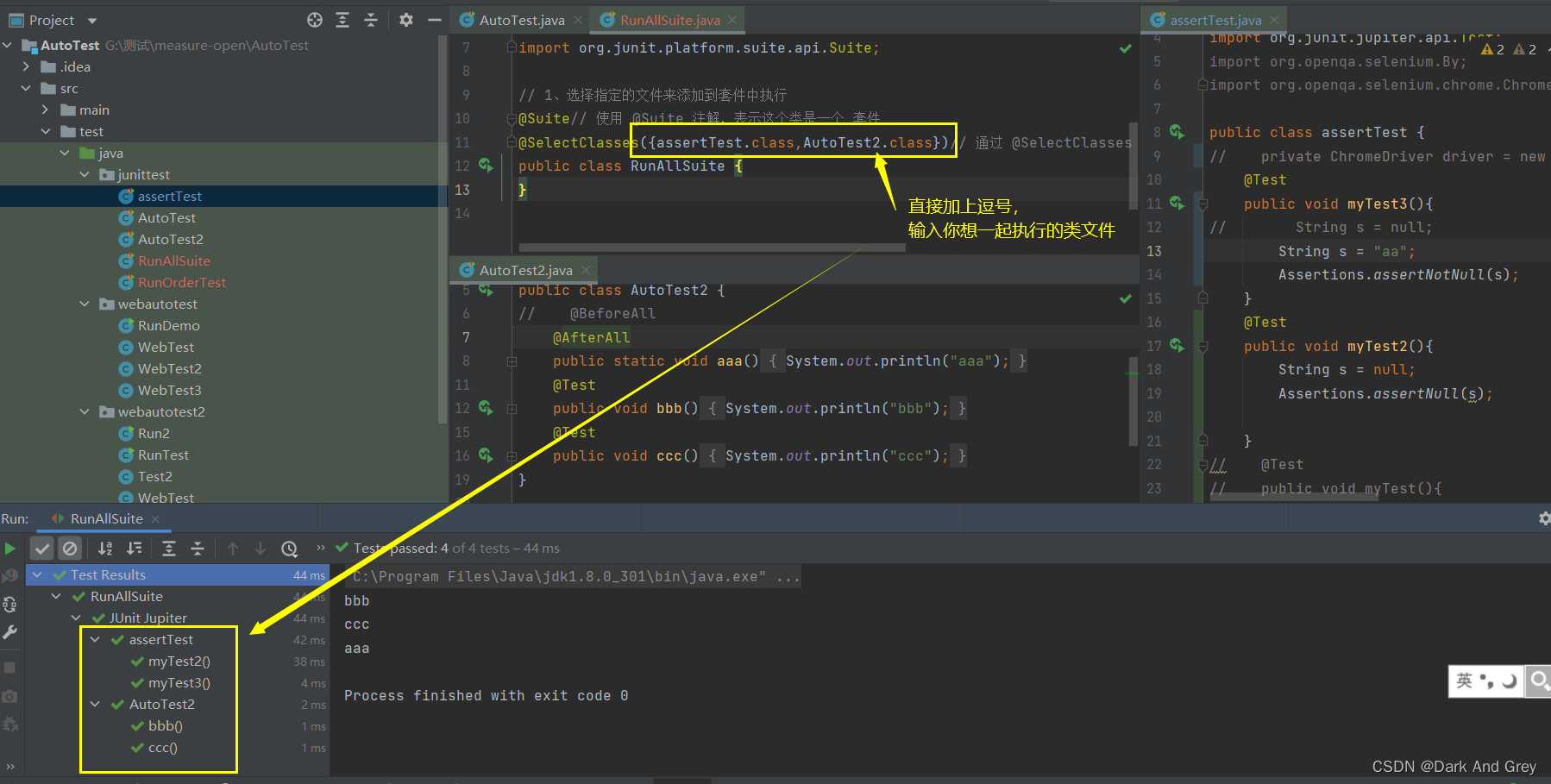Open Project view dropdown
This screenshot has width=1551, height=784.
92,21
